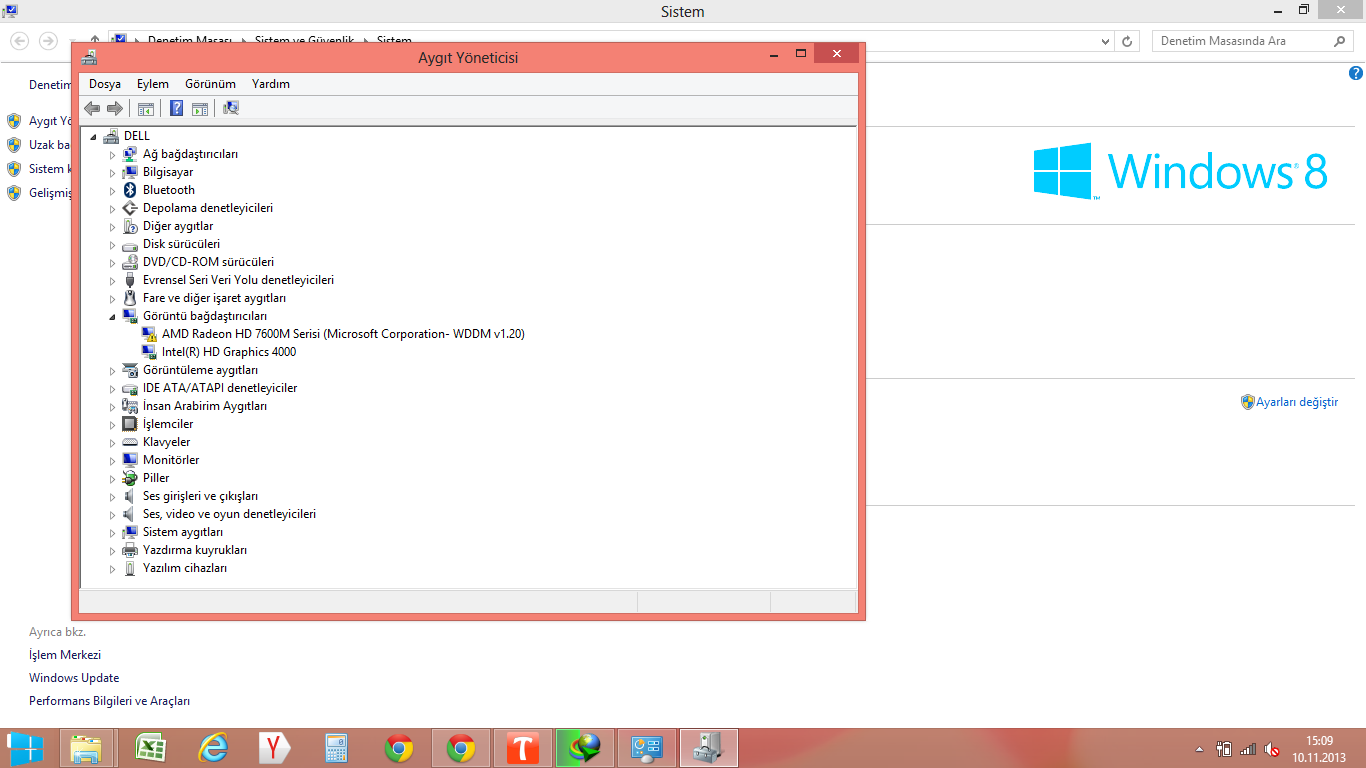Click the Back arrow in Aygıt Yöneticisi toolbar

(x=92, y=108)
